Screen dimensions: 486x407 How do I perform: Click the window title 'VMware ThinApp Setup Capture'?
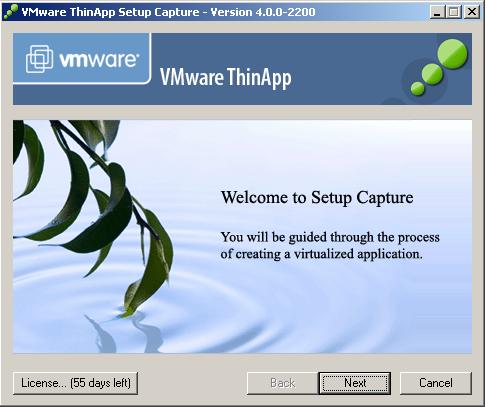pyautogui.click(x=111, y=12)
